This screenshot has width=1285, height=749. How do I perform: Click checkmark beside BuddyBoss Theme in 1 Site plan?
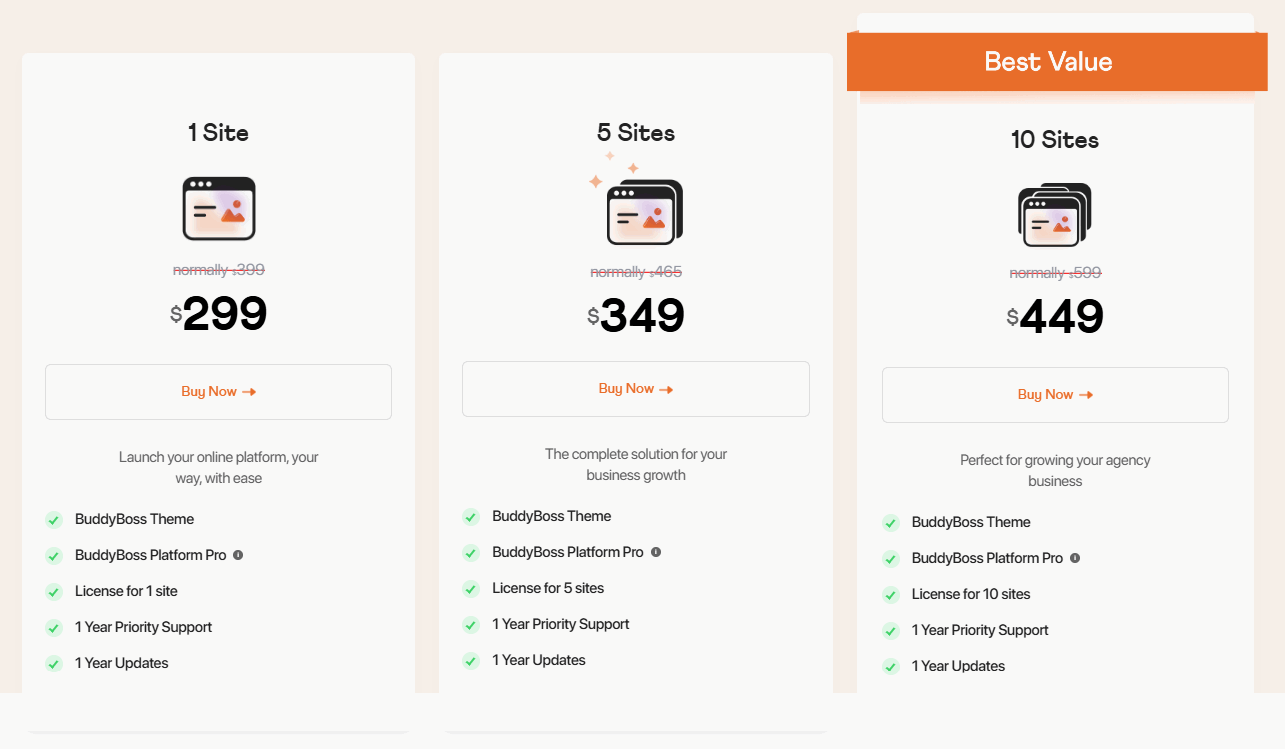[54, 519]
